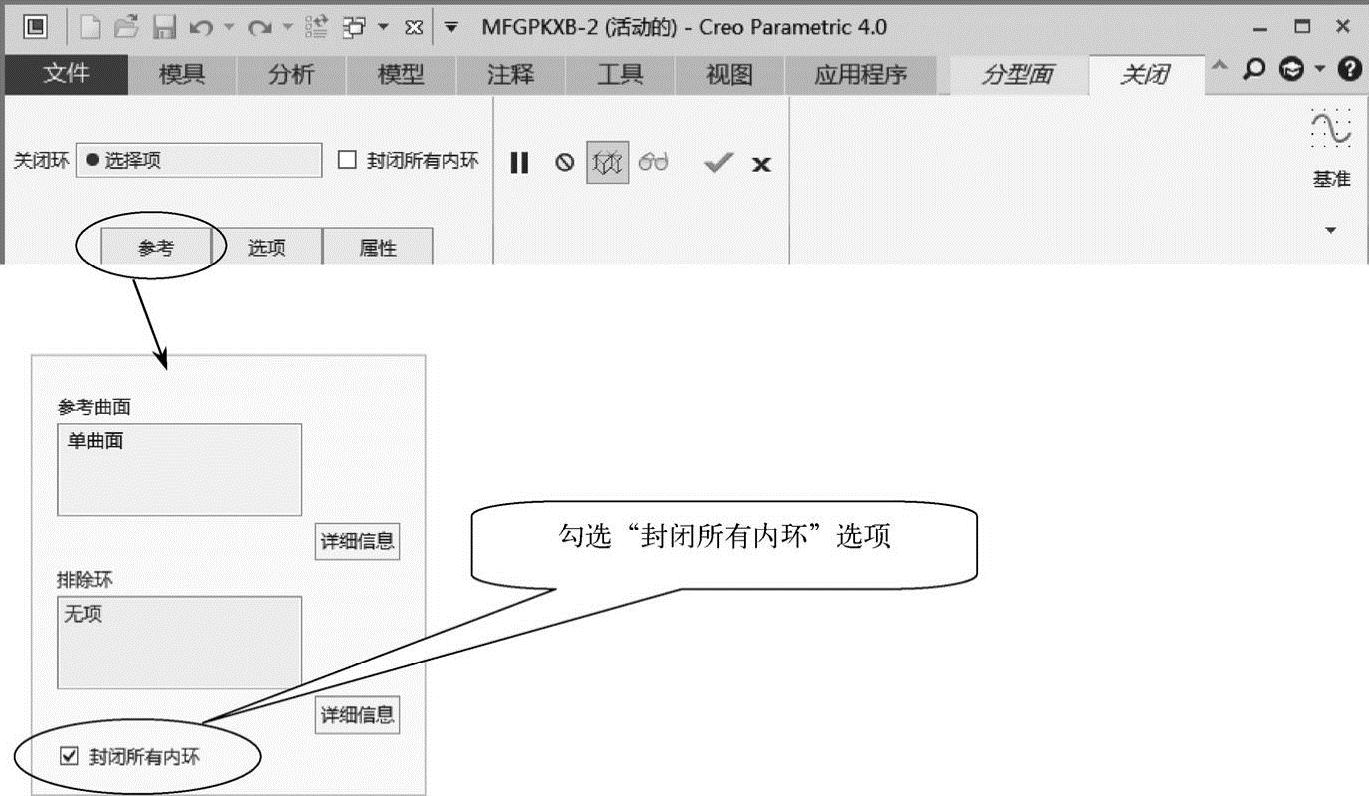The image size is (1369, 796).
Task: Click the verify glasses icon
Action: click(x=653, y=163)
